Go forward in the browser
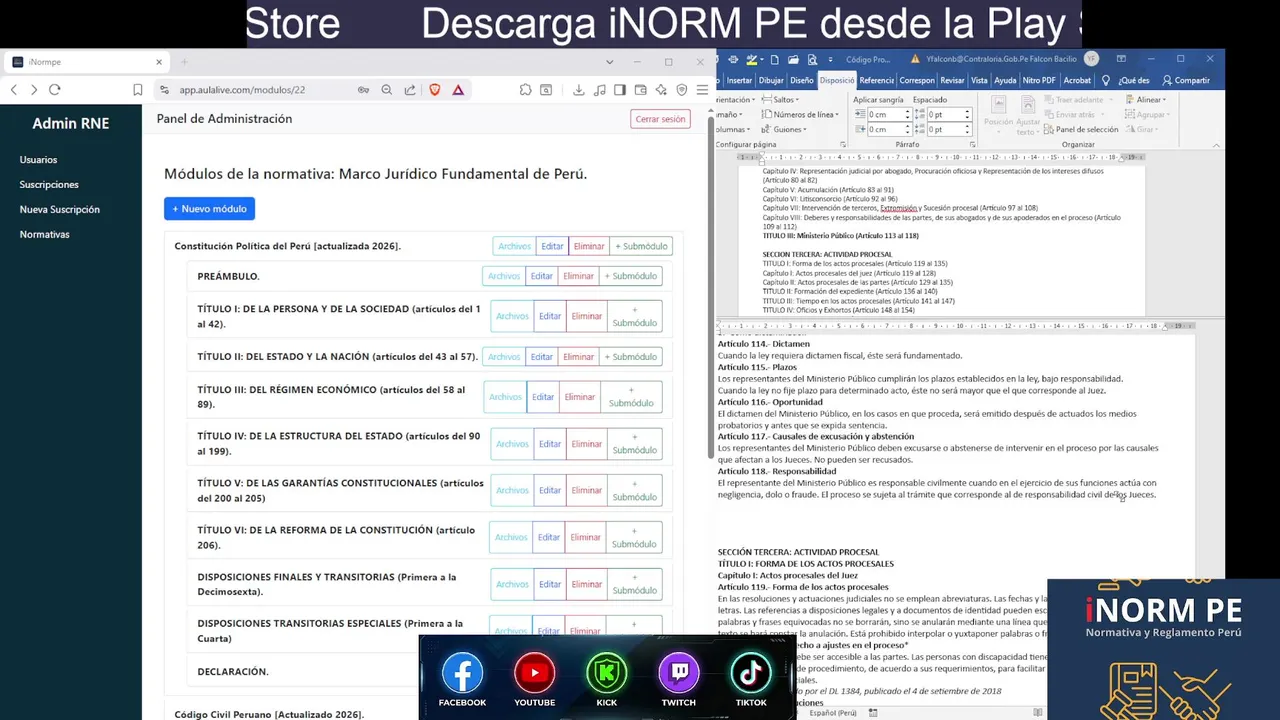Screen dimensions: 1280x720 34,90
